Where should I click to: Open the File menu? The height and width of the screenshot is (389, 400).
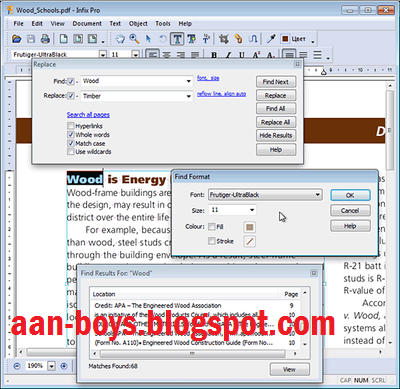pos(18,24)
